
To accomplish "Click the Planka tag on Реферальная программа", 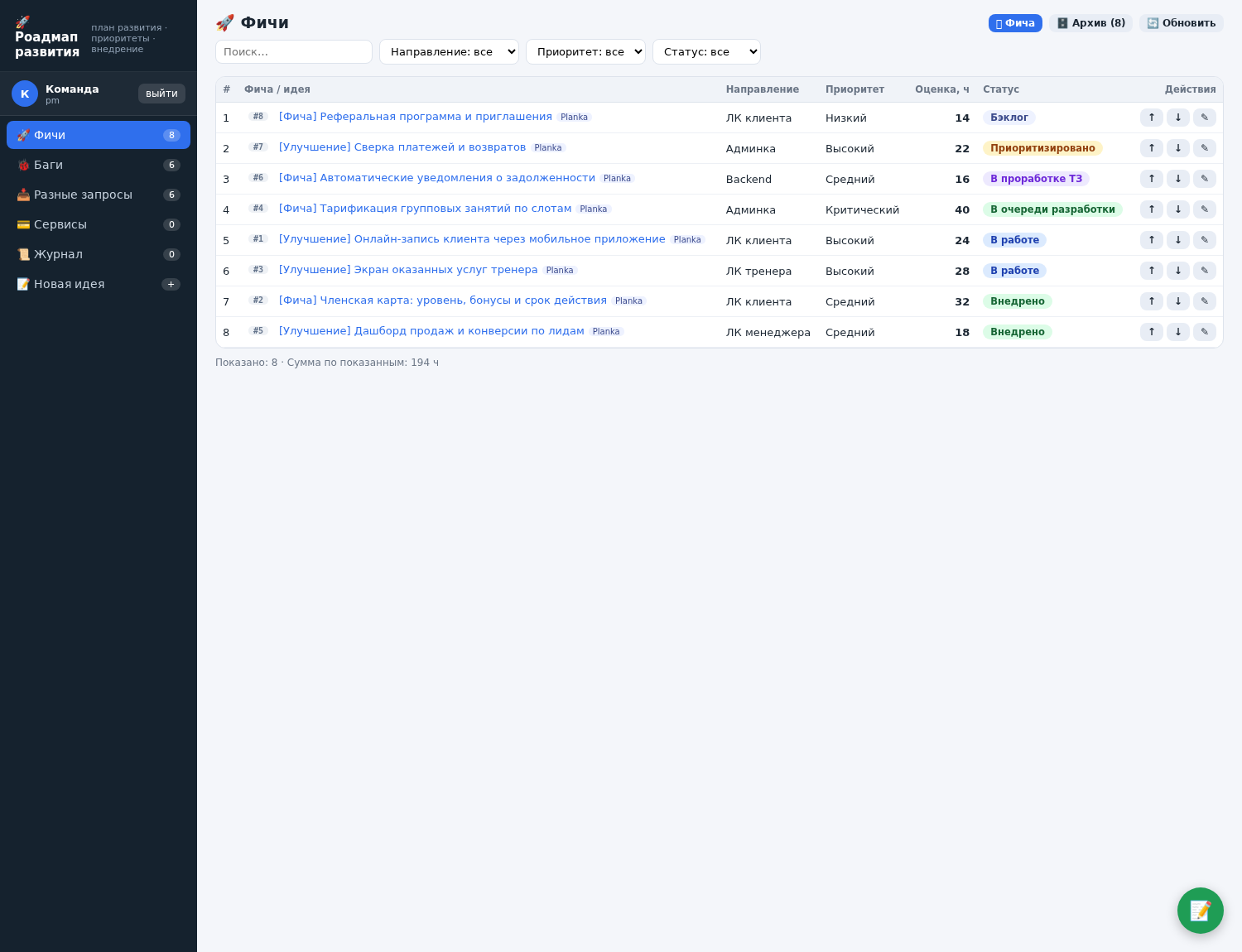I will coord(574,118).
